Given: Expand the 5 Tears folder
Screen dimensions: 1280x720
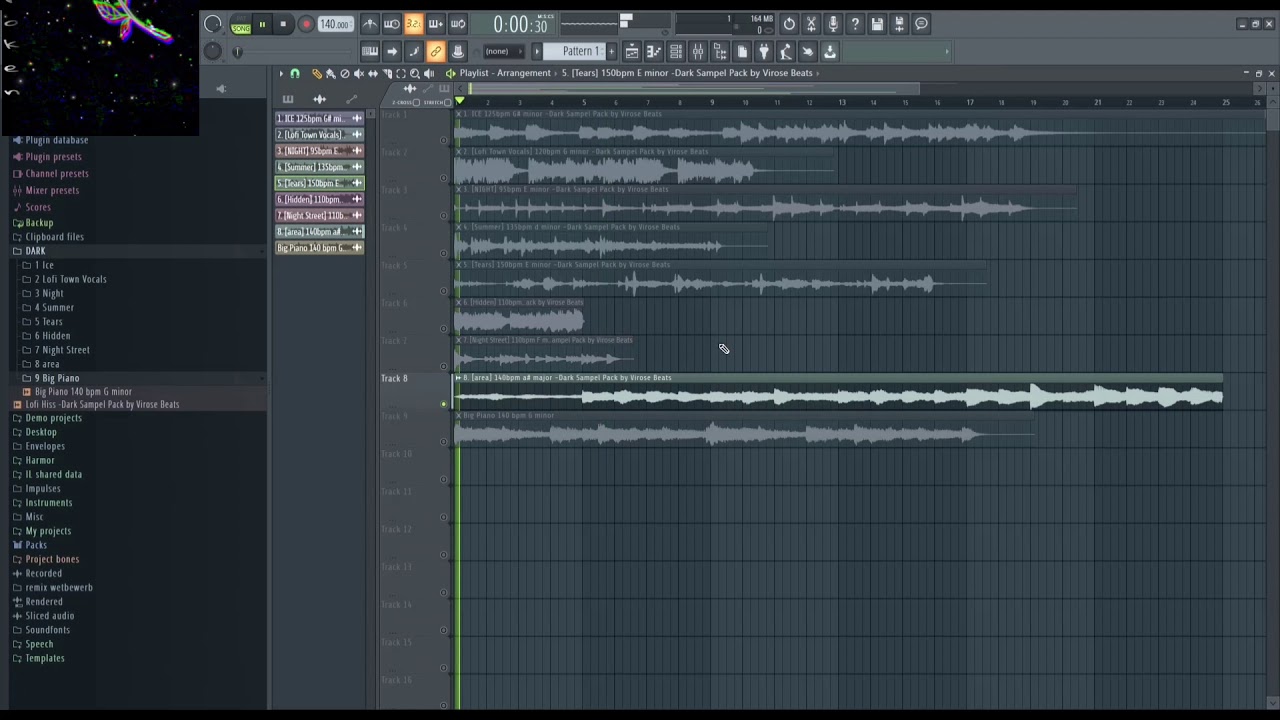Looking at the screenshot, I should (x=48, y=322).
